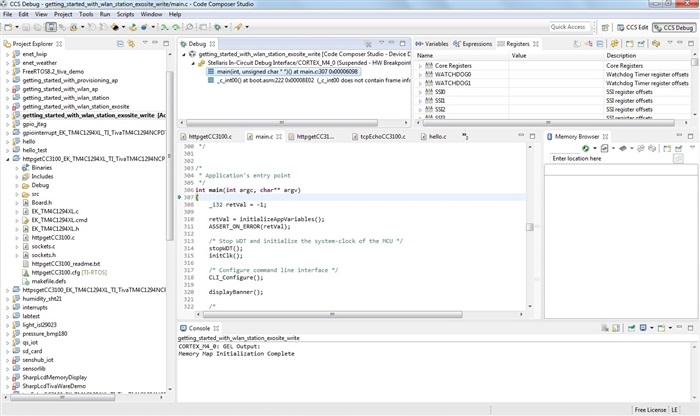The image size is (700, 416).
Task: Click the highlighted save toolbar button
Action: click(51, 27)
